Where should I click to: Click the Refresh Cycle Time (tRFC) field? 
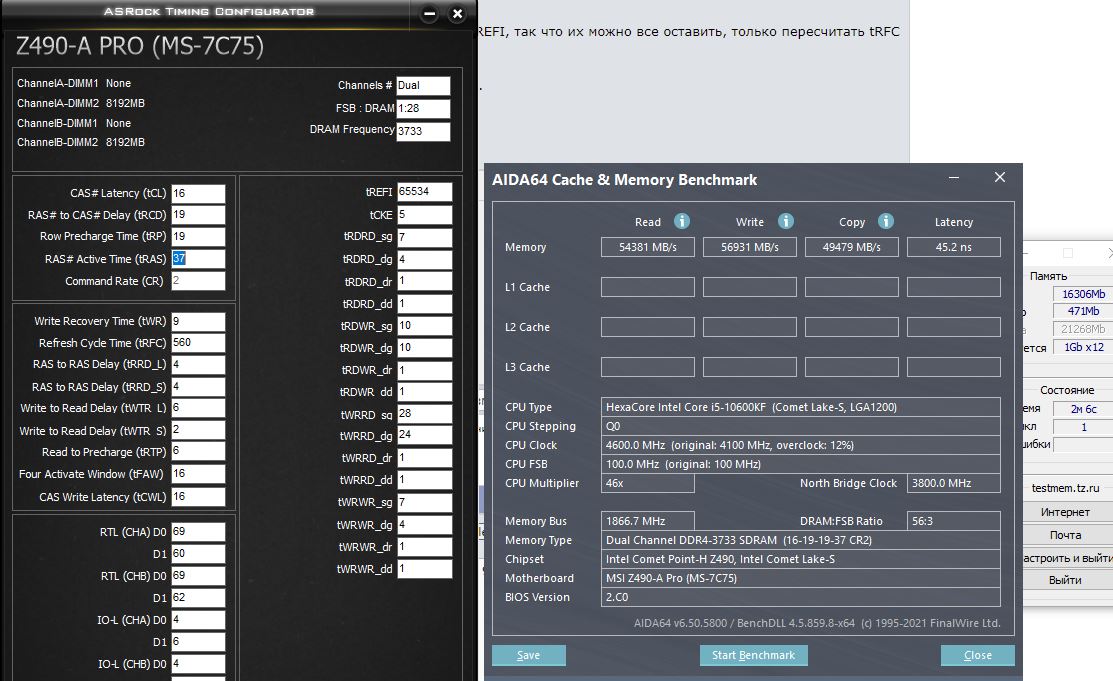tap(198, 343)
